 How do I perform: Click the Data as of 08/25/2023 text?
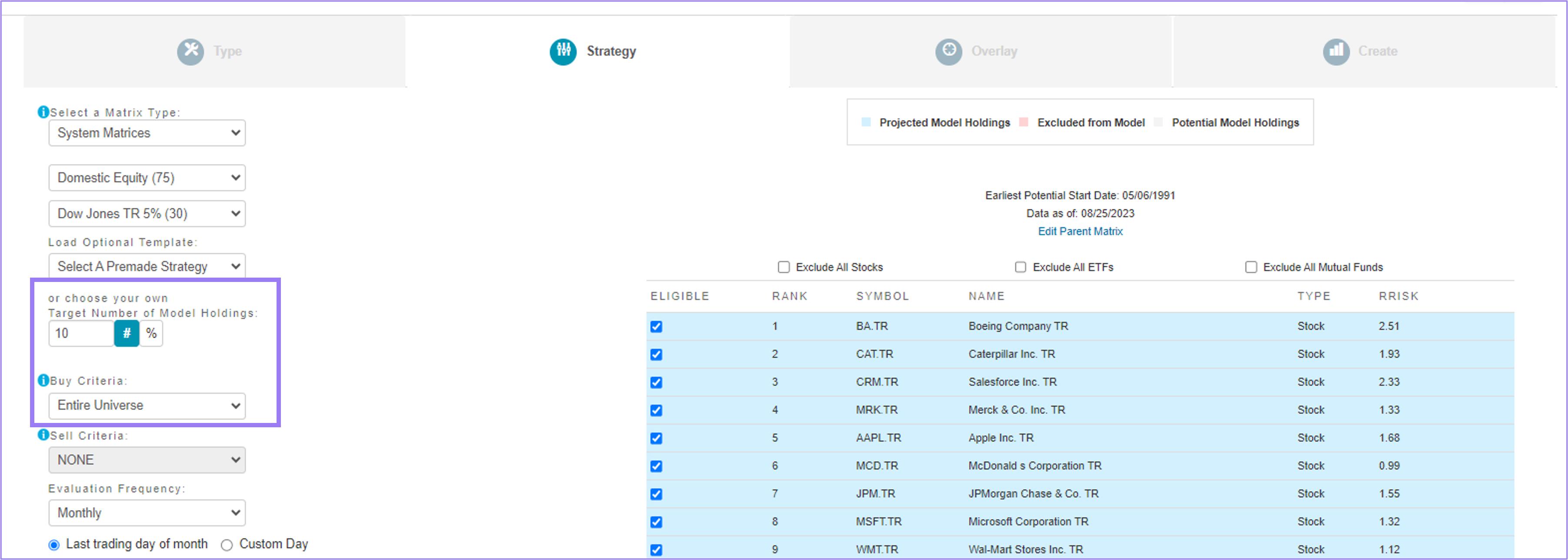click(1081, 214)
